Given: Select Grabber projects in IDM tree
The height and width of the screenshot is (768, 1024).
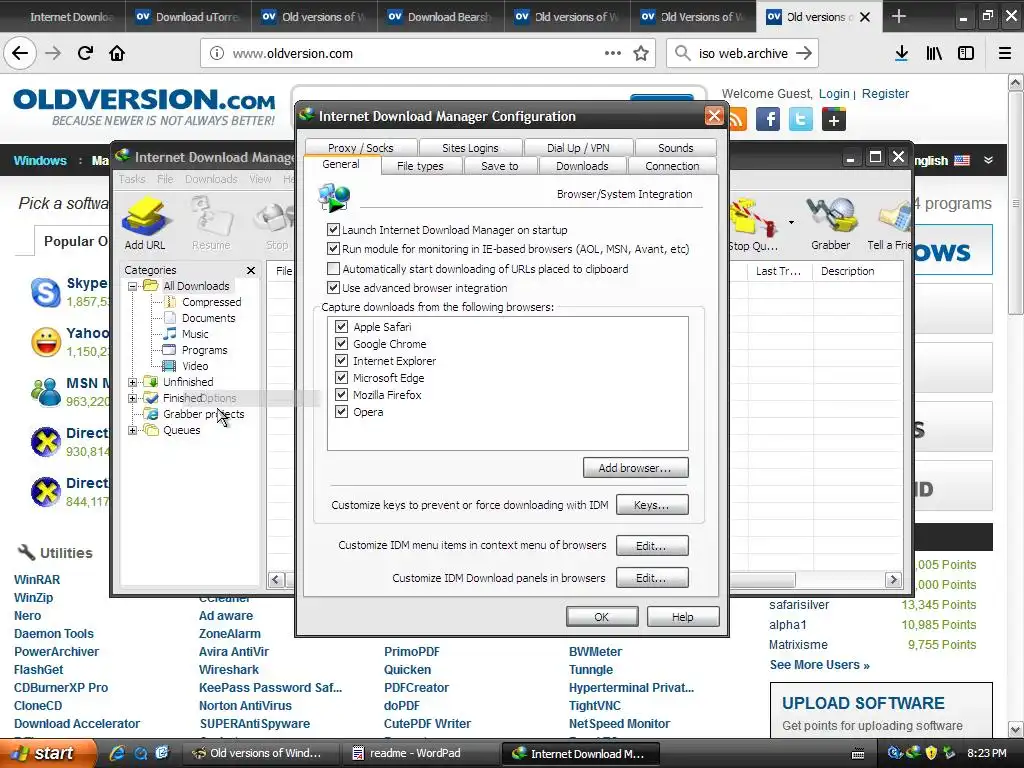Looking at the screenshot, I should [x=203, y=414].
